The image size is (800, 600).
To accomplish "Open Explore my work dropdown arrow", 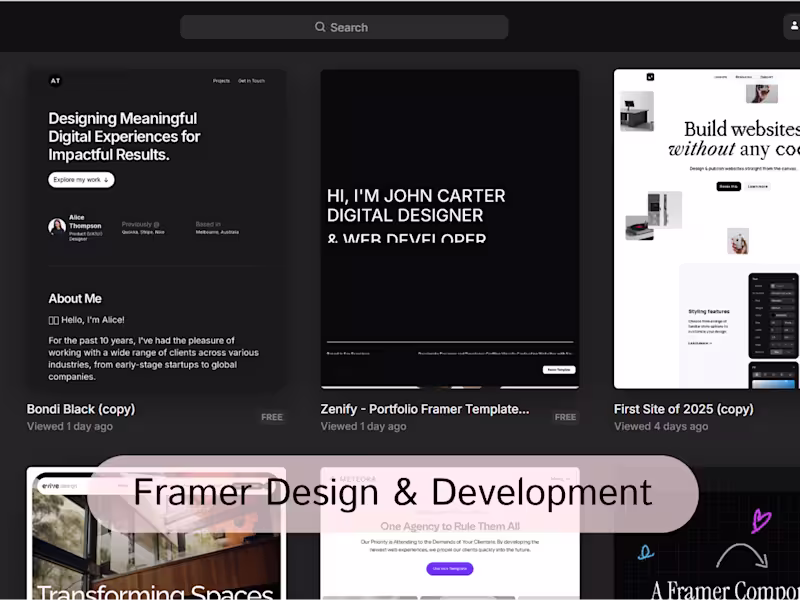I will [x=105, y=179].
